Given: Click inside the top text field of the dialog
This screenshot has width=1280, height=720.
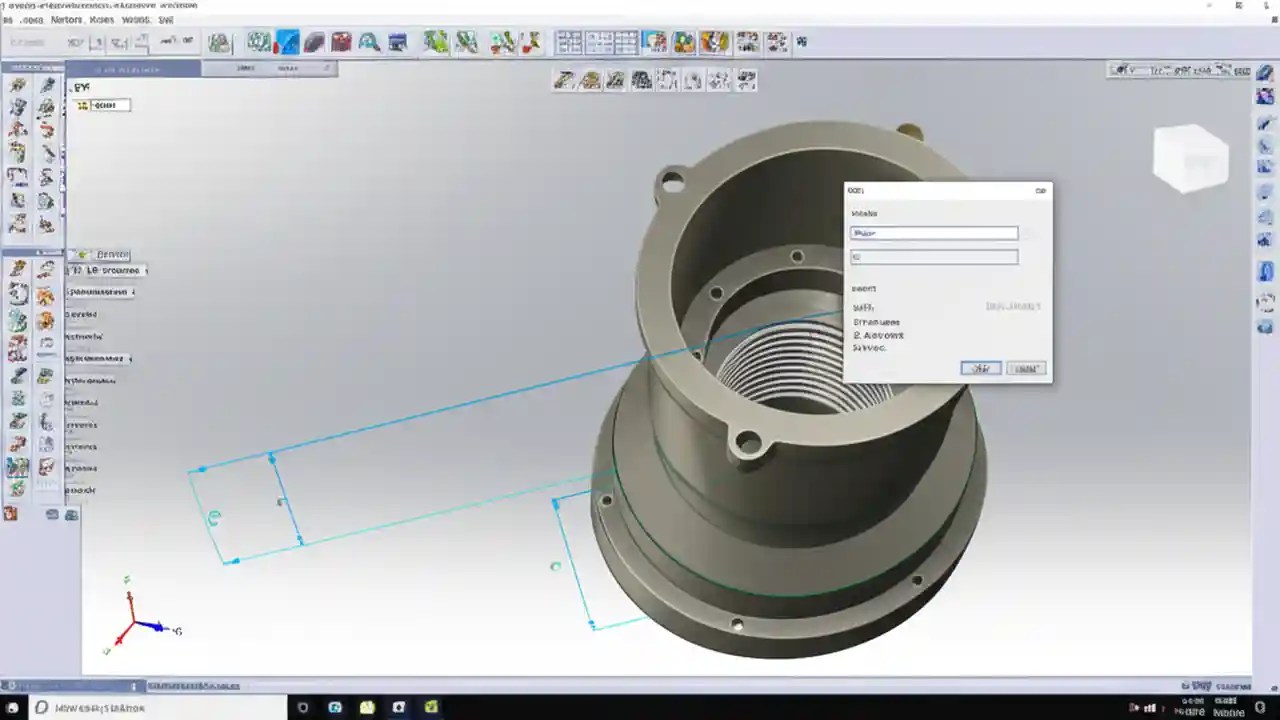Looking at the screenshot, I should [x=932, y=232].
